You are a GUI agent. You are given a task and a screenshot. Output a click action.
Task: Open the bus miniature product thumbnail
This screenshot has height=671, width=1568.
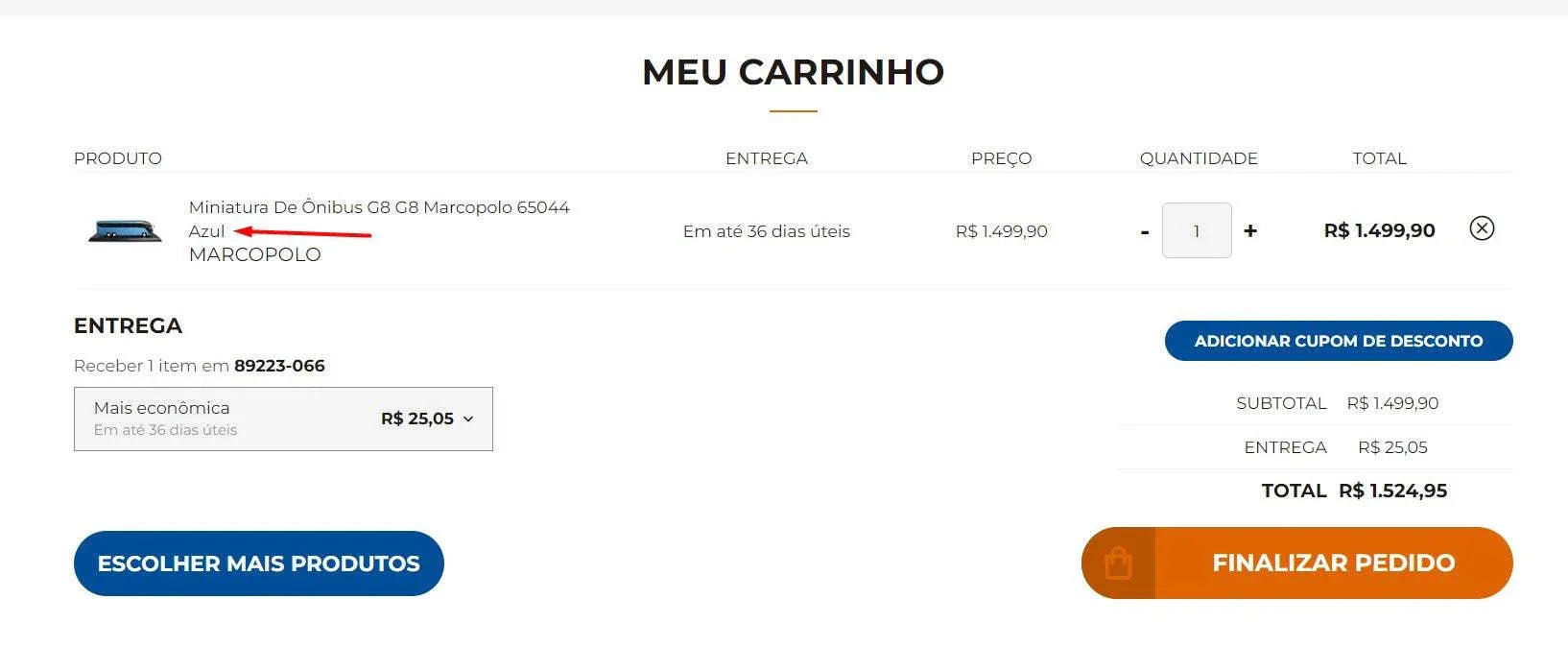126,230
